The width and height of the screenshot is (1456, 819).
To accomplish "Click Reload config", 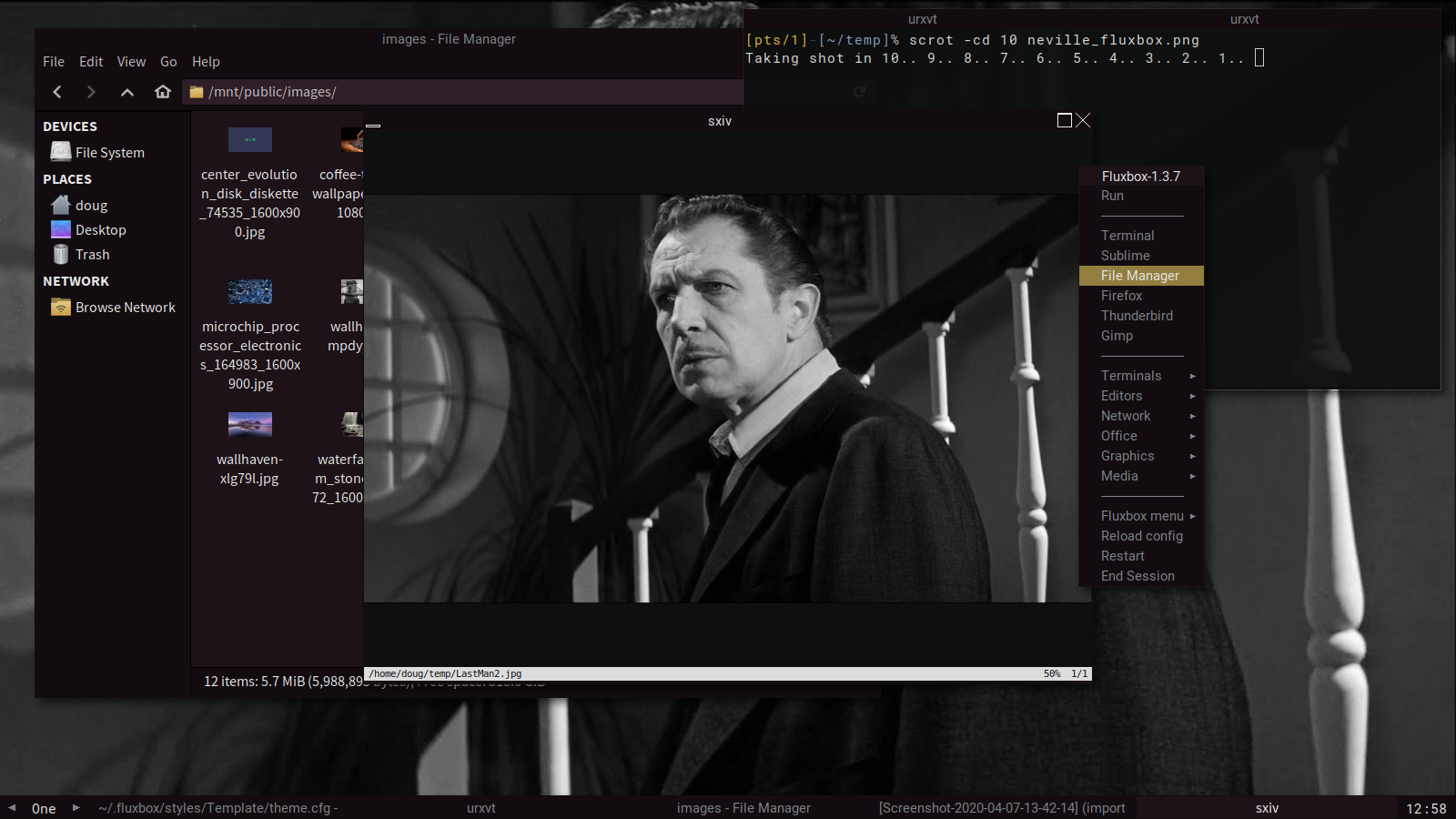I will (1141, 536).
